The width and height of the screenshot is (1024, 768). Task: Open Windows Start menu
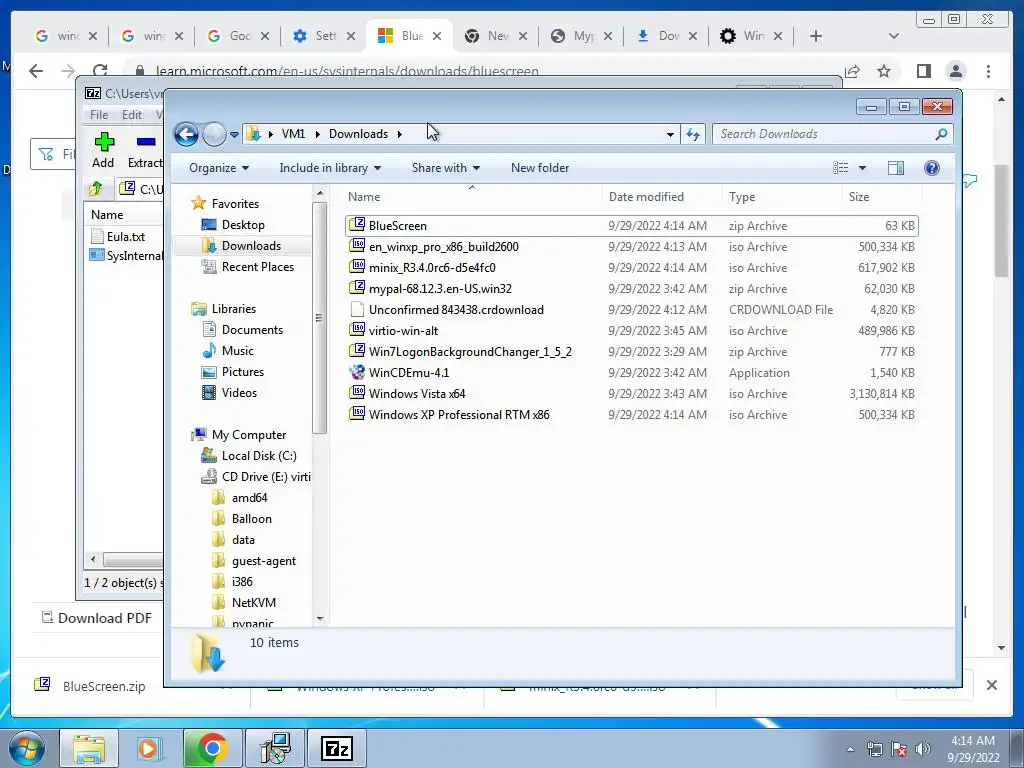(x=27, y=748)
